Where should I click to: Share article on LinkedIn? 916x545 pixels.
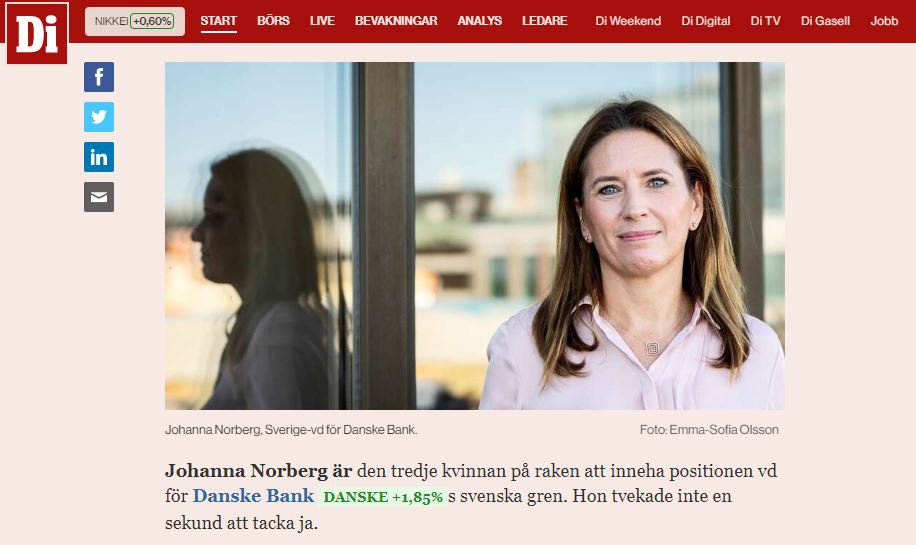tap(99, 157)
